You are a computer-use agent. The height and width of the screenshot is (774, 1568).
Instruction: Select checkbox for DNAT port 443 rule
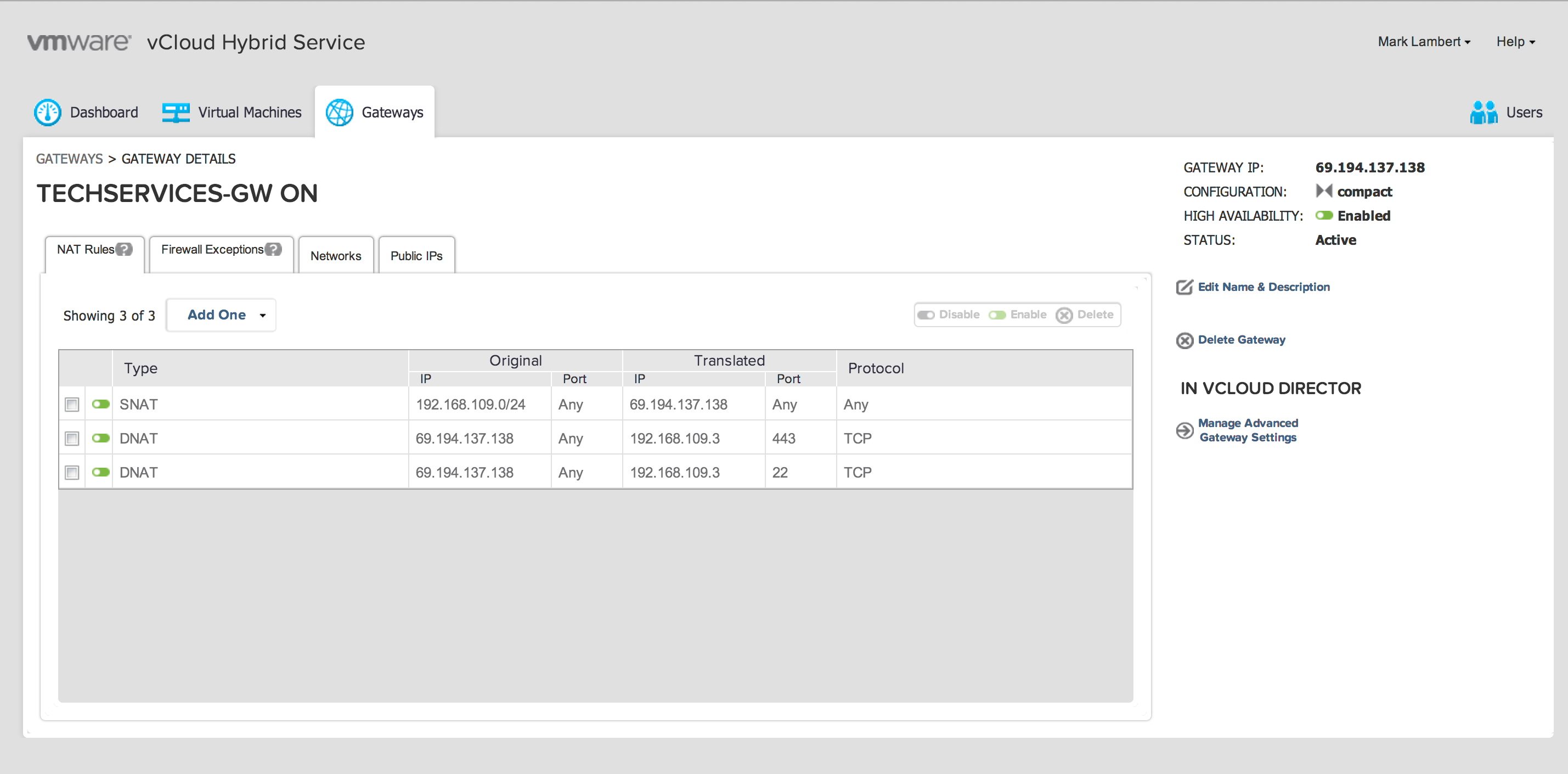click(72, 439)
